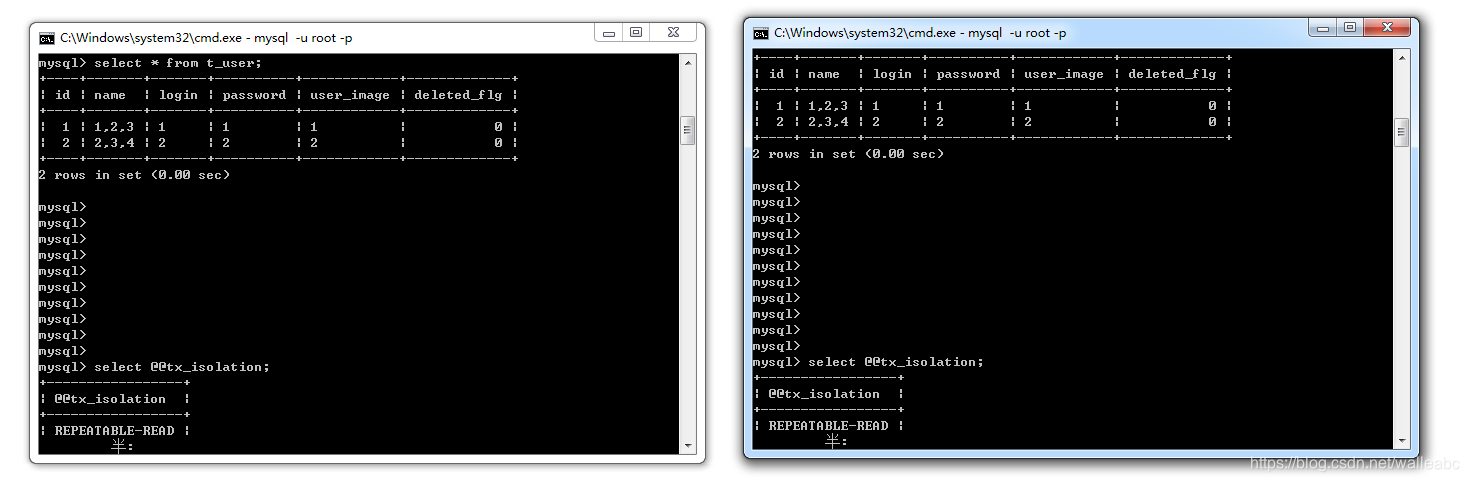
Task: Click 'select @@tx_isolation;' in the left window
Action: point(182,367)
